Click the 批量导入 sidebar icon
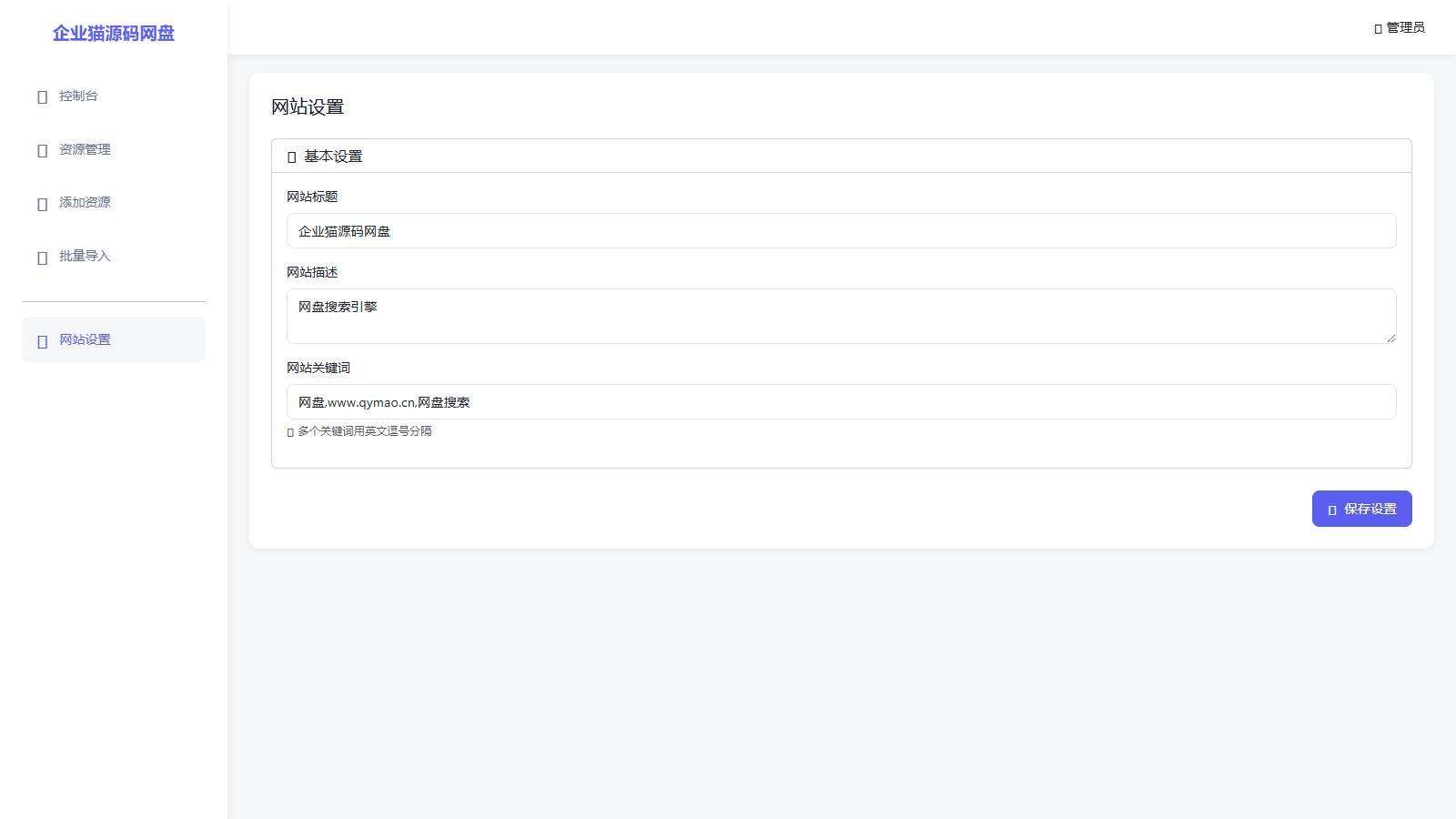Viewport: 1456px width, 819px height. pos(42,258)
